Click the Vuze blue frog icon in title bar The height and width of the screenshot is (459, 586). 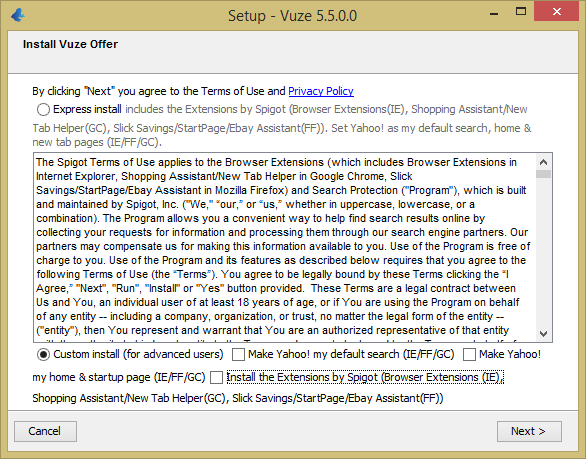[18, 15]
